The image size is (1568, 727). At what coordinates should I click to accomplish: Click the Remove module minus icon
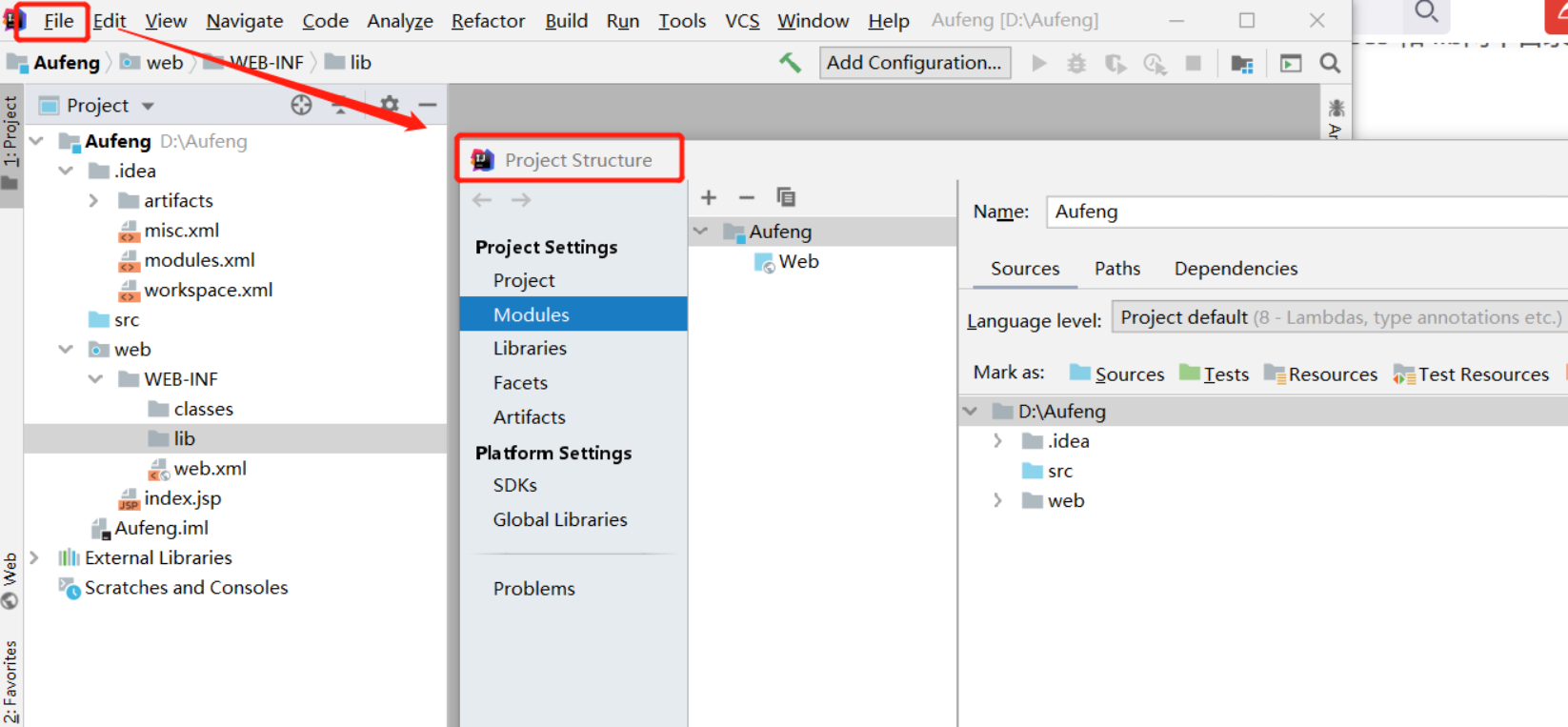pyautogui.click(x=747, y=197)
